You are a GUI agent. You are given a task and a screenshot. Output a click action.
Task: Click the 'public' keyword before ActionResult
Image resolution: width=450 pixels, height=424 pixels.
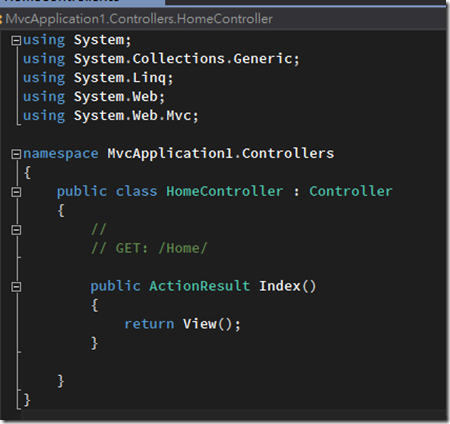point(115,286)
